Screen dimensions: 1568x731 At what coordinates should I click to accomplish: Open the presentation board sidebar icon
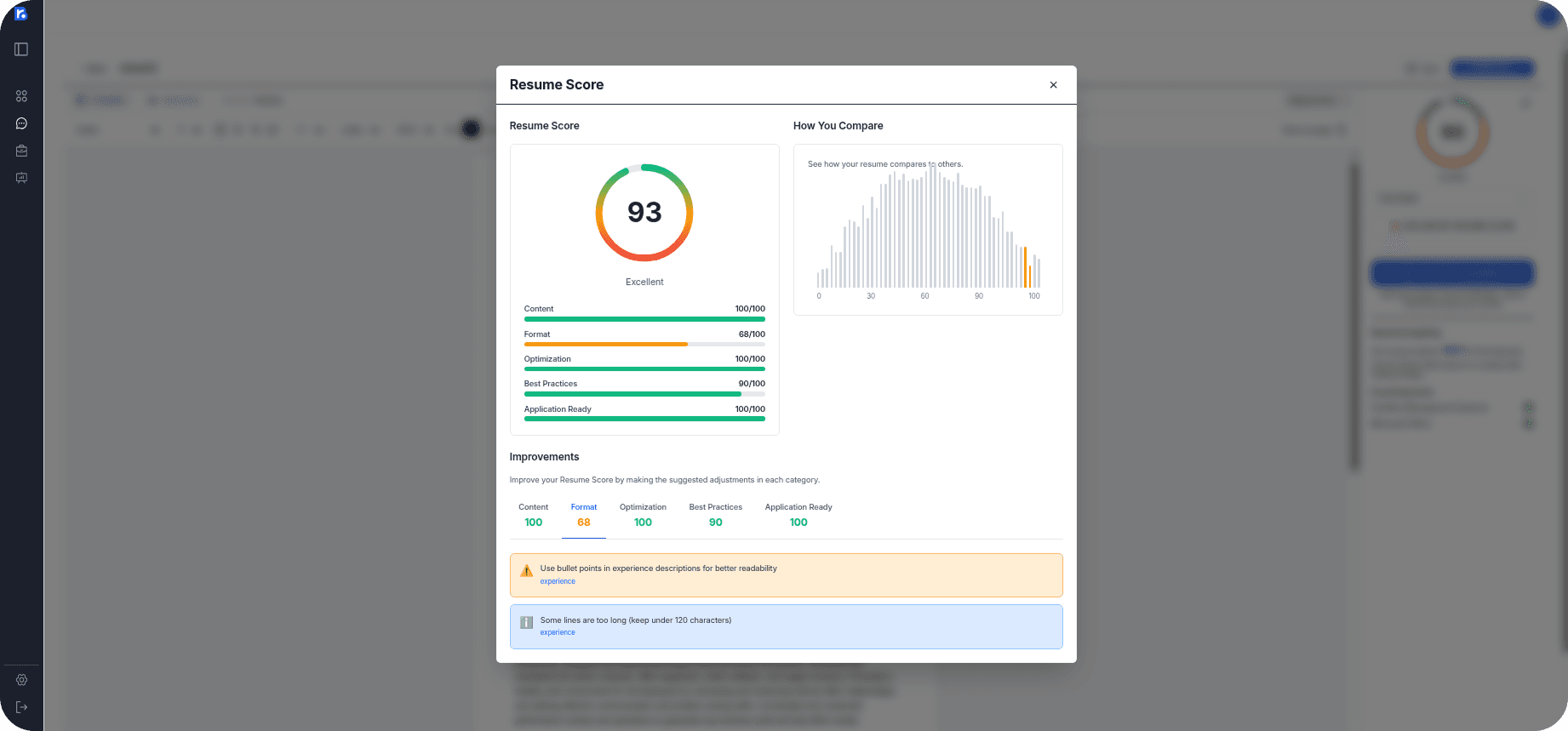pos(21,178)
